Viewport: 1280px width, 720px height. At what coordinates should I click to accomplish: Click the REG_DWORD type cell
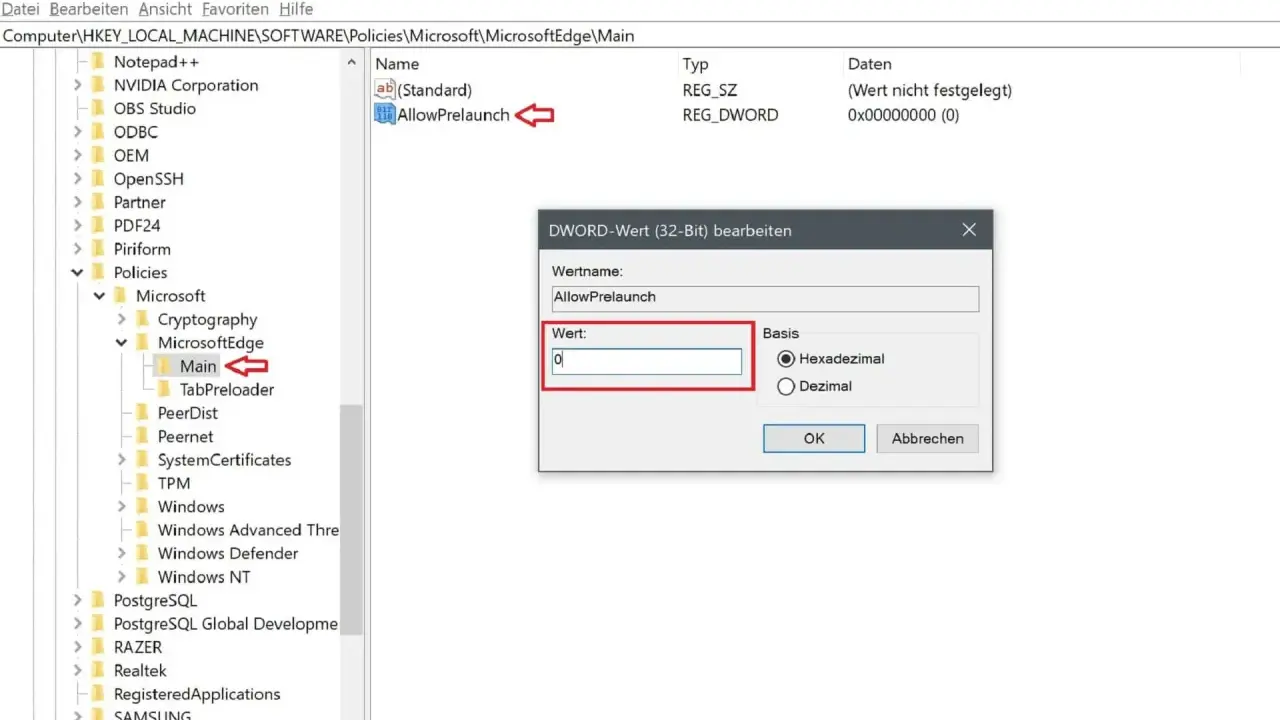(x=730, y=115)
